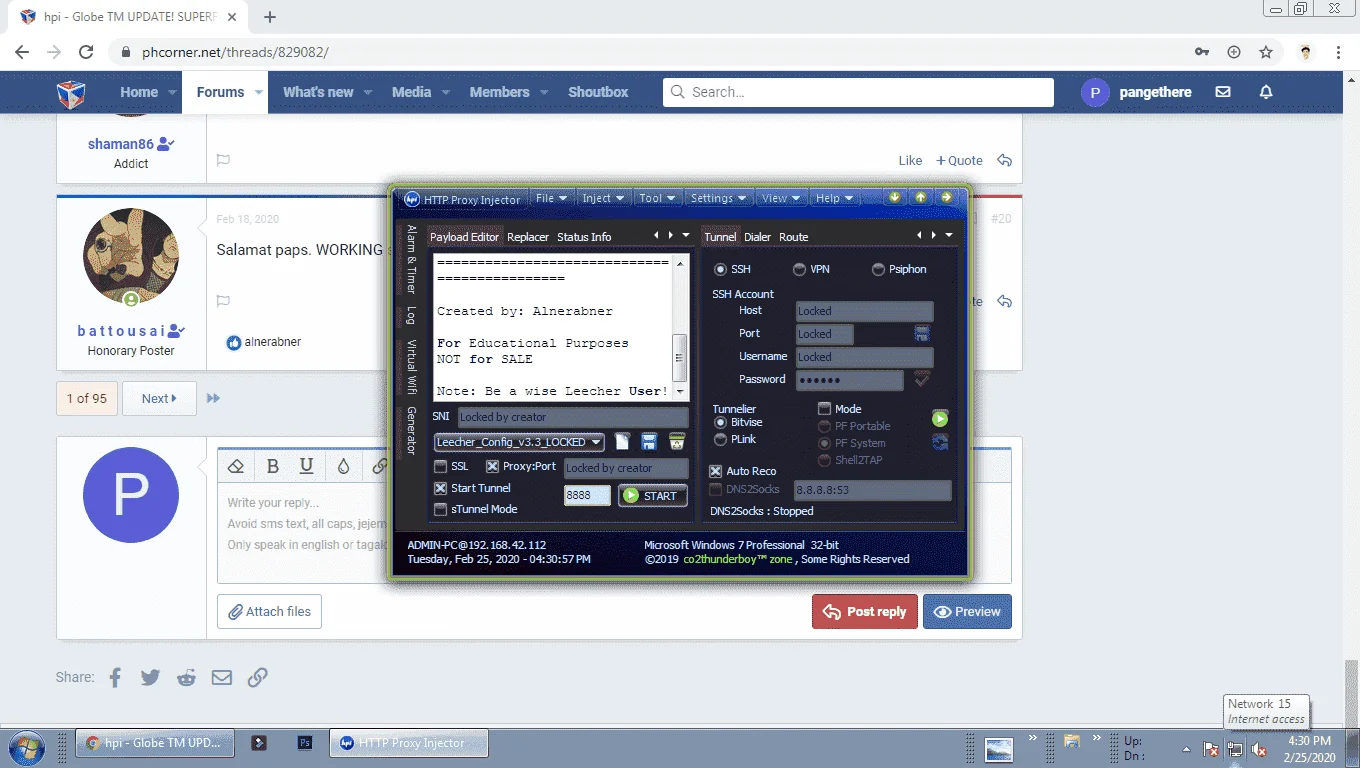The image size is (1360, 768).
Task: Click Chrome bookmark star icon
Action: 1266,52
